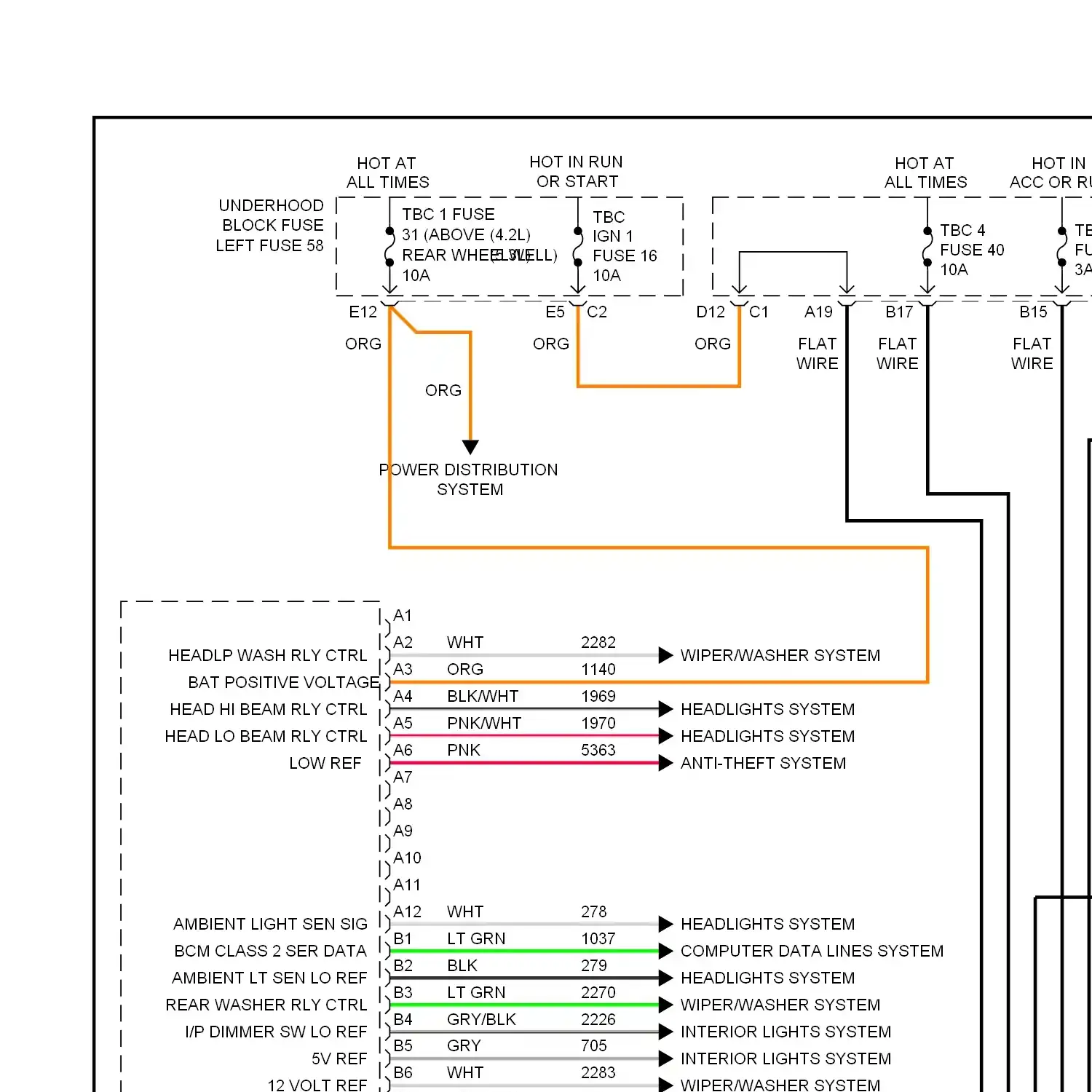
Task: Click connector pin label A19
Action: (x=818, y=312)
